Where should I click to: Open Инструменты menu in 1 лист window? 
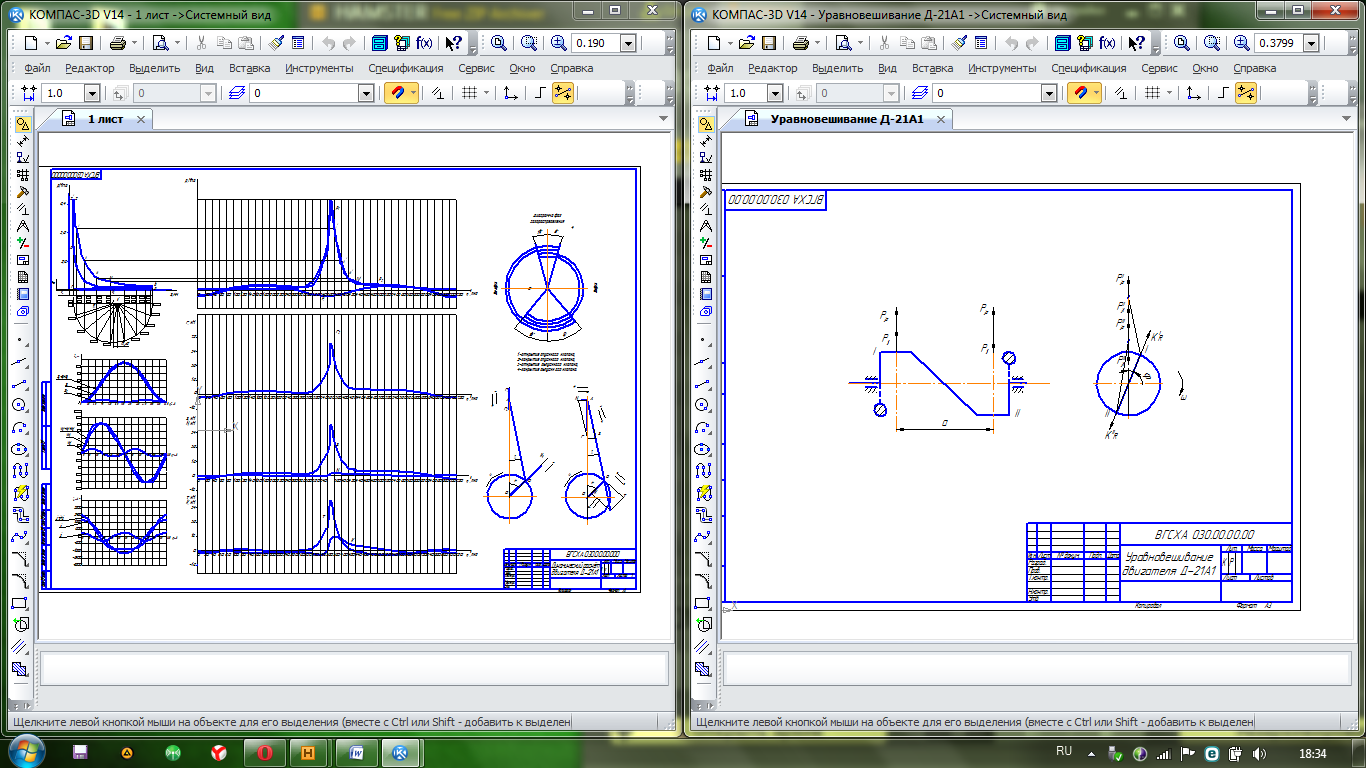click(x=319, y=68)
